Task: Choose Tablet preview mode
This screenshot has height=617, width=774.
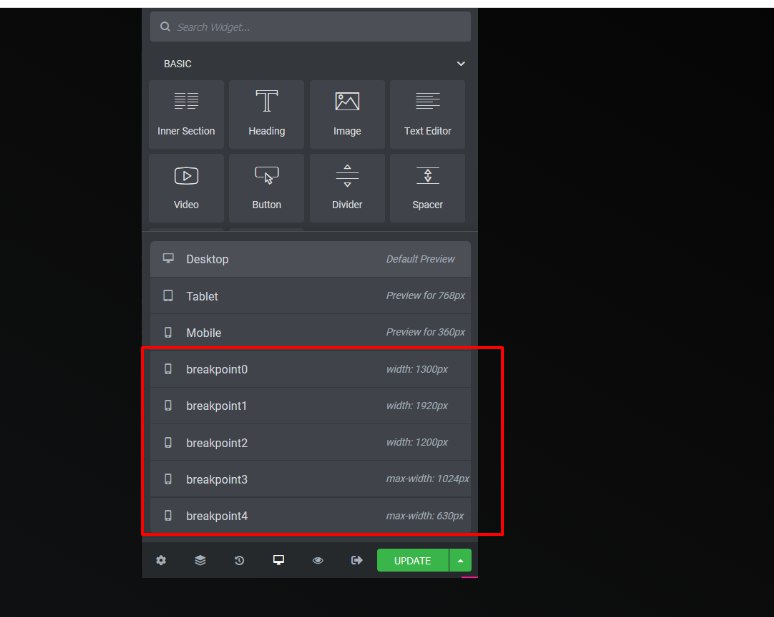Action: coord(310,296)
